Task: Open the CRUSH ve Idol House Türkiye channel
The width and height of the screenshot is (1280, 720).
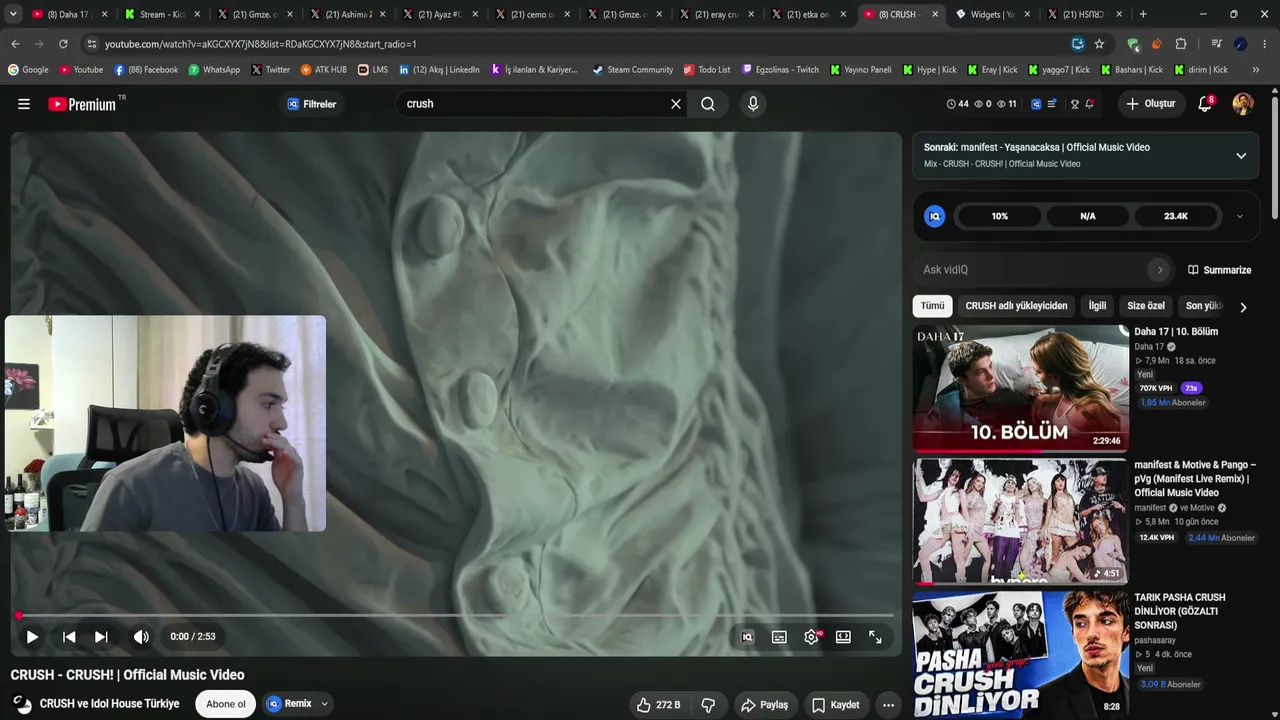Action: pos(109,704)
